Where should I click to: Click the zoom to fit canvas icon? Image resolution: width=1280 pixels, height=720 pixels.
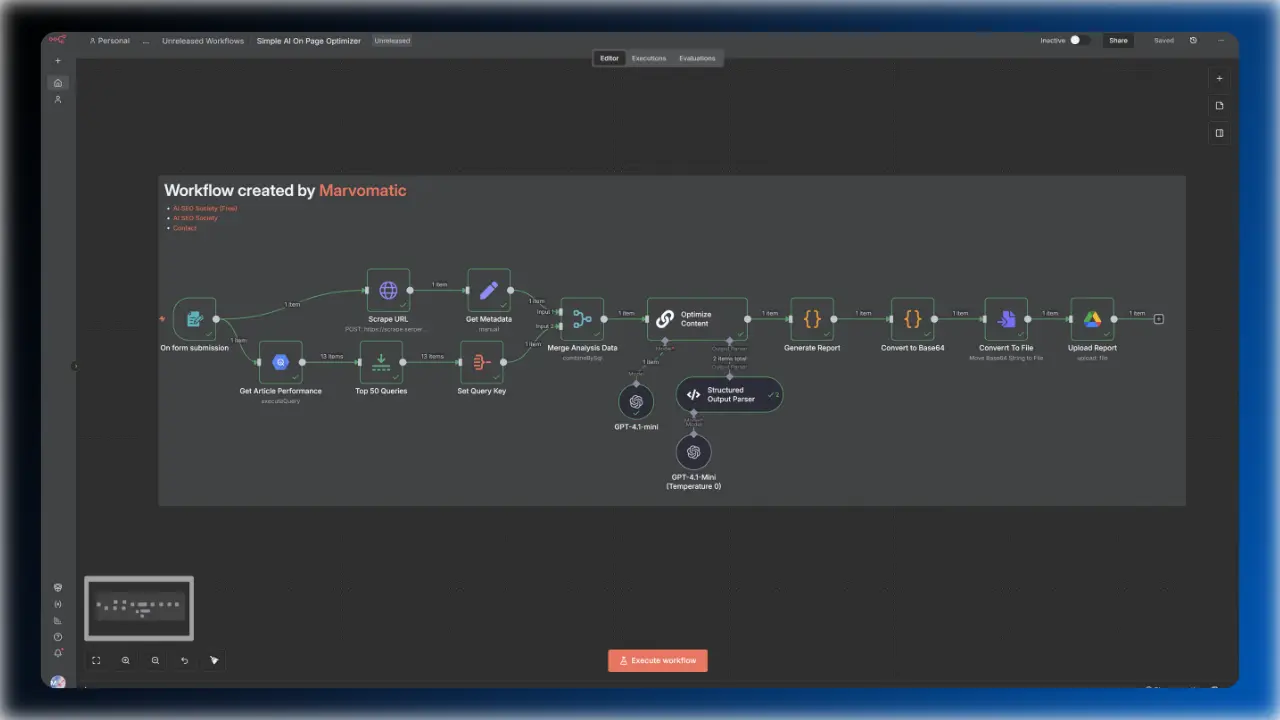pos(96,660)
